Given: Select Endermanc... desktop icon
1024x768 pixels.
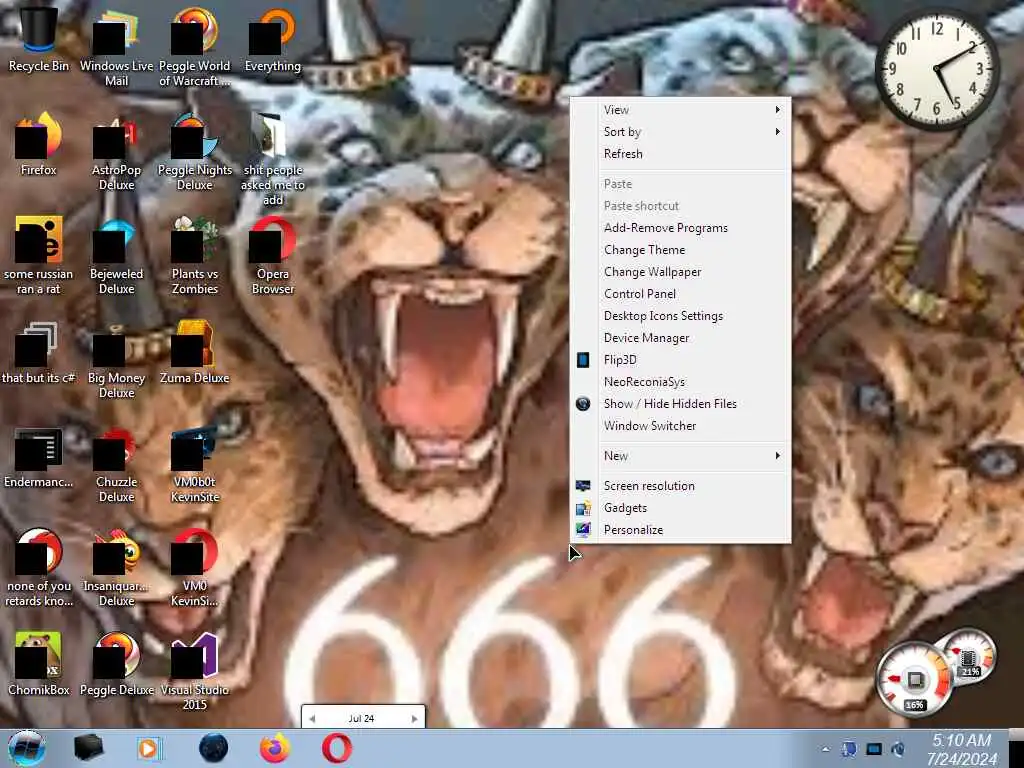Looking at the screenshot, I should click(39, 457).
